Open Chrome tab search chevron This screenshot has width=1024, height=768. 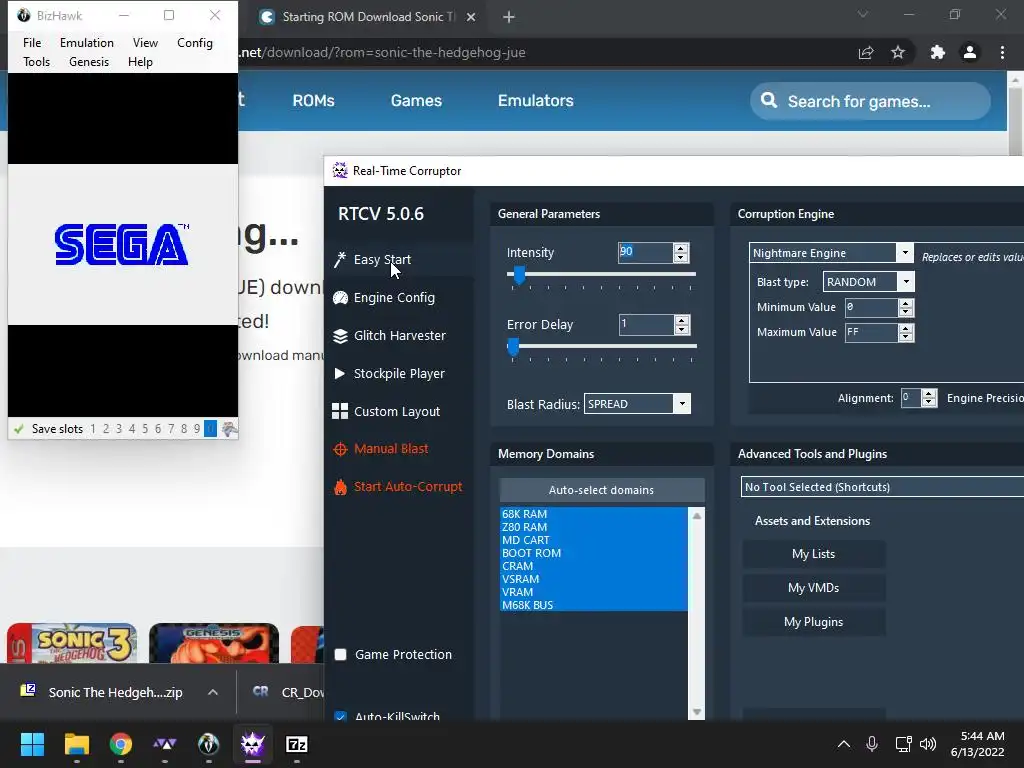tap(863, 14)
